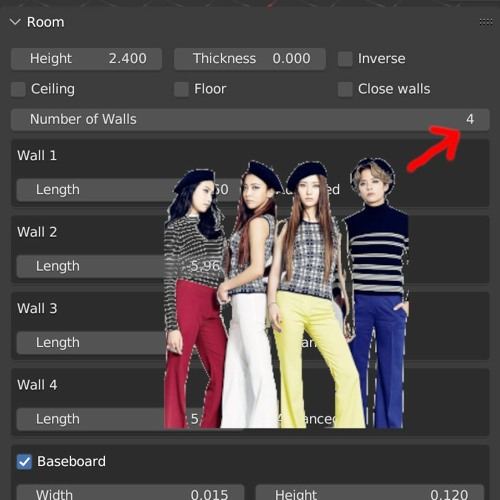Viewport: 500px width, 500px height.
Task: Click the Baseboard Height 0.120 field
Action: pyautogui.click(x=370, y=493)
